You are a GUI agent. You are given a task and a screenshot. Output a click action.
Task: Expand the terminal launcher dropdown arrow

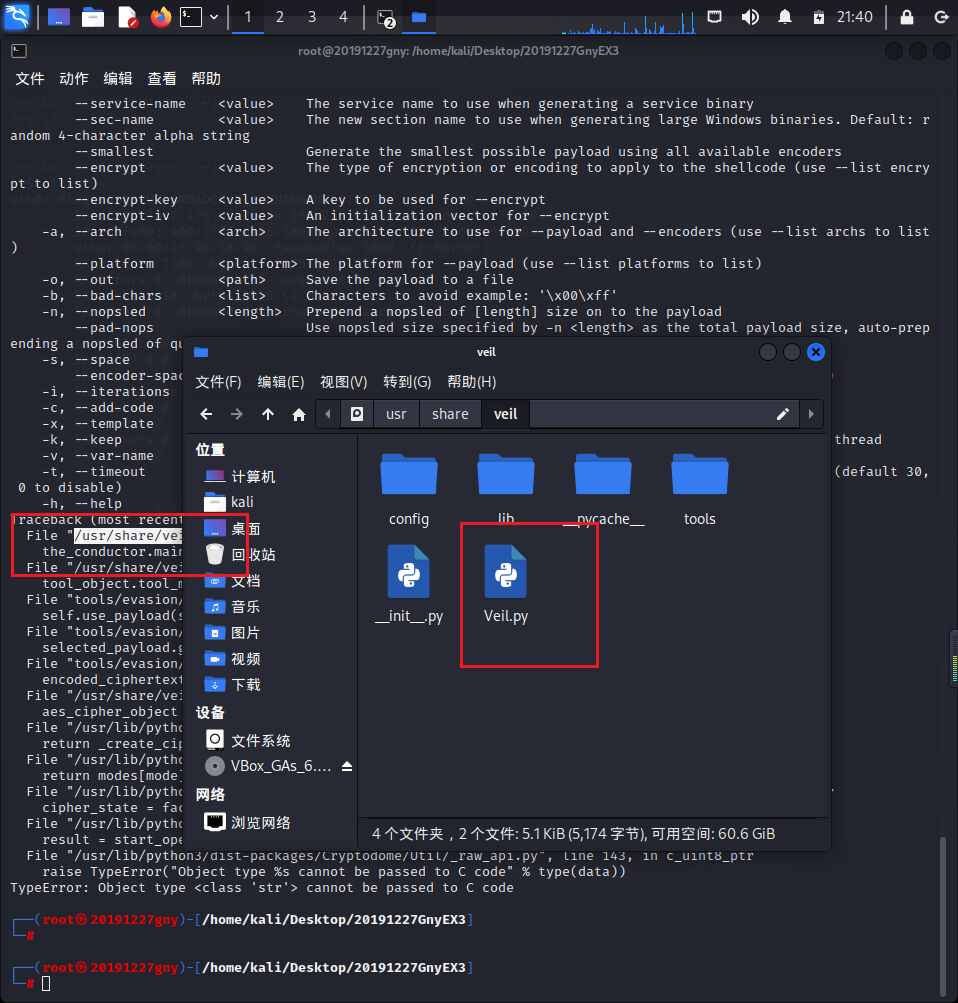(x=214, y=17)
